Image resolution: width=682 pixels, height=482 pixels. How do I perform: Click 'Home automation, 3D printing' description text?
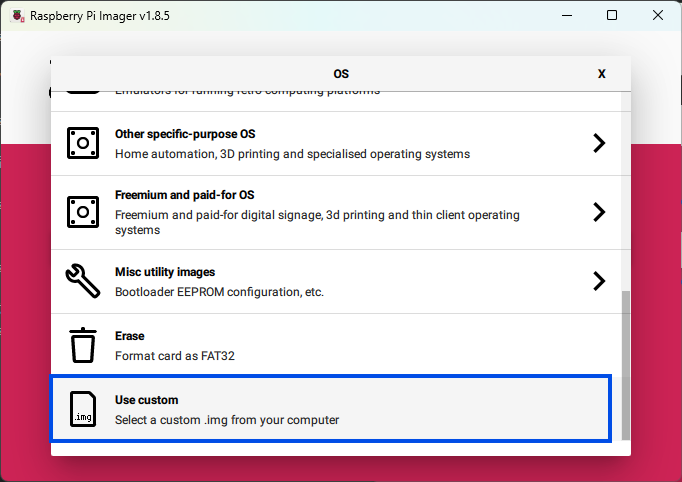pos(292,154)
